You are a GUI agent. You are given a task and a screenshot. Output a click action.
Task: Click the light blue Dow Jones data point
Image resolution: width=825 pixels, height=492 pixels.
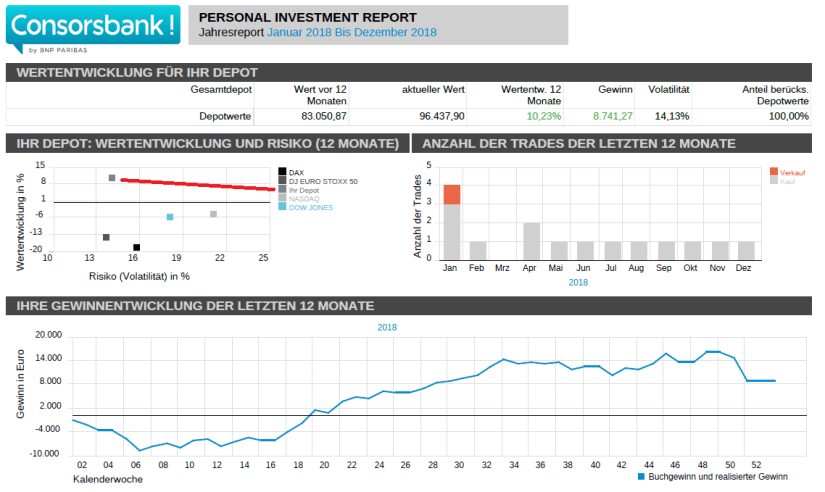pos(170,217)
